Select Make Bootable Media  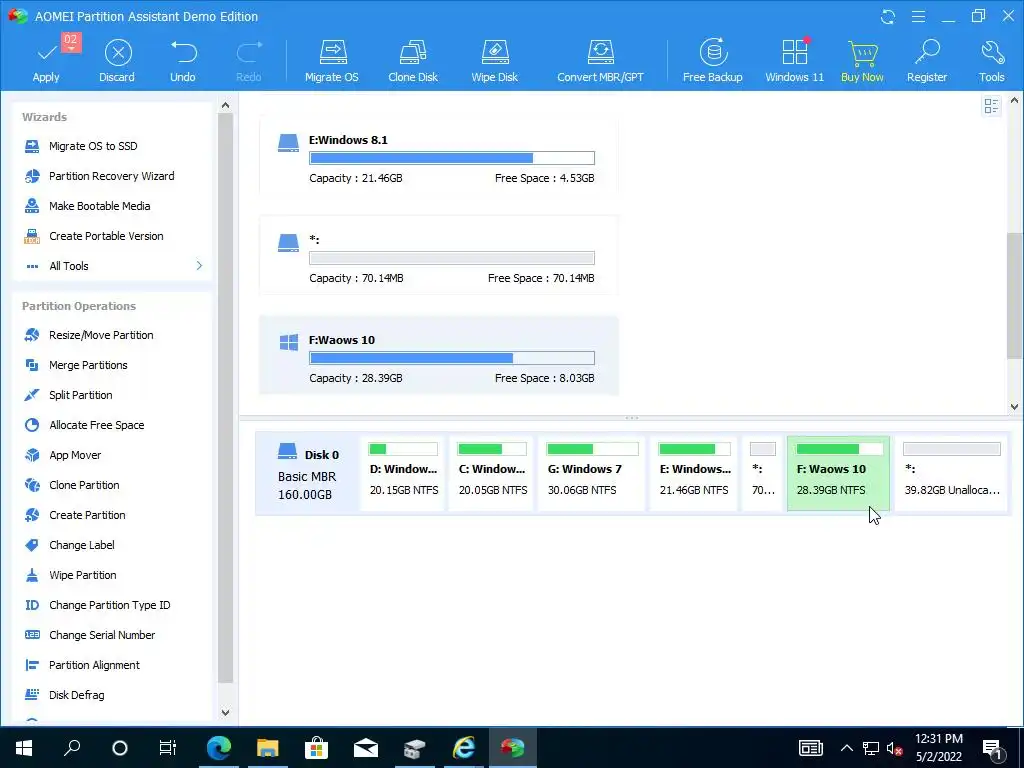click(x=99, y=206)
